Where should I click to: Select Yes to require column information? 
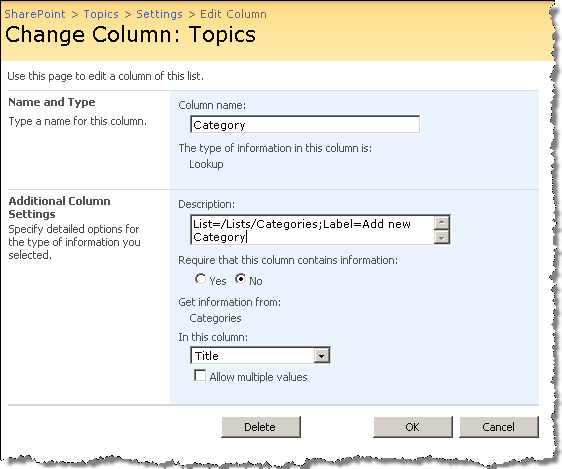pyautogui.click(x=200, y=279)
